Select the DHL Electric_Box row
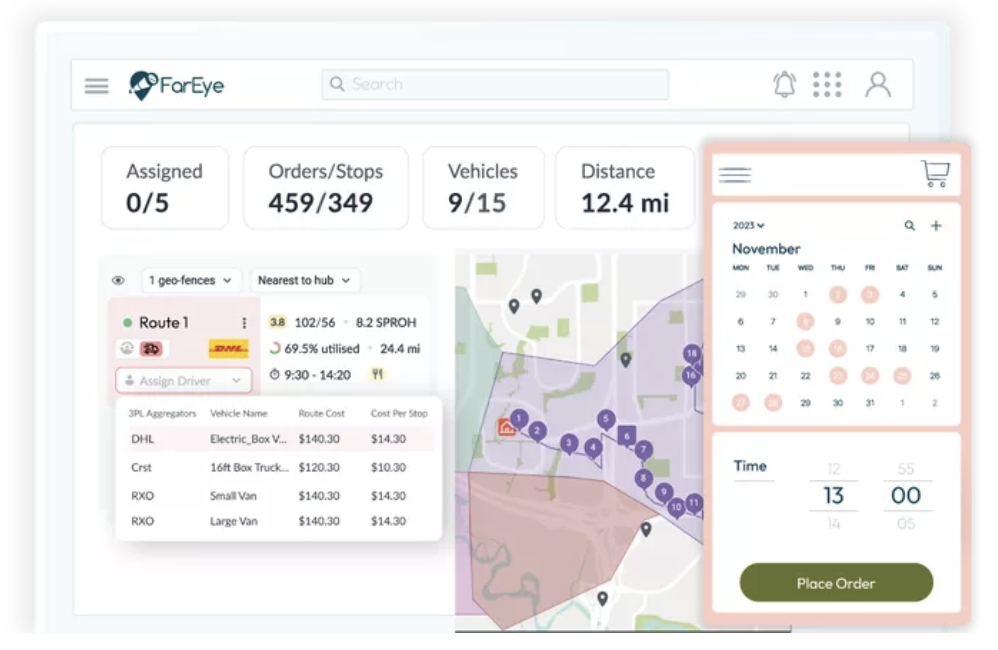Image resolution: width=998 pixels, height=650 pixels. click(x=278, y=439)
